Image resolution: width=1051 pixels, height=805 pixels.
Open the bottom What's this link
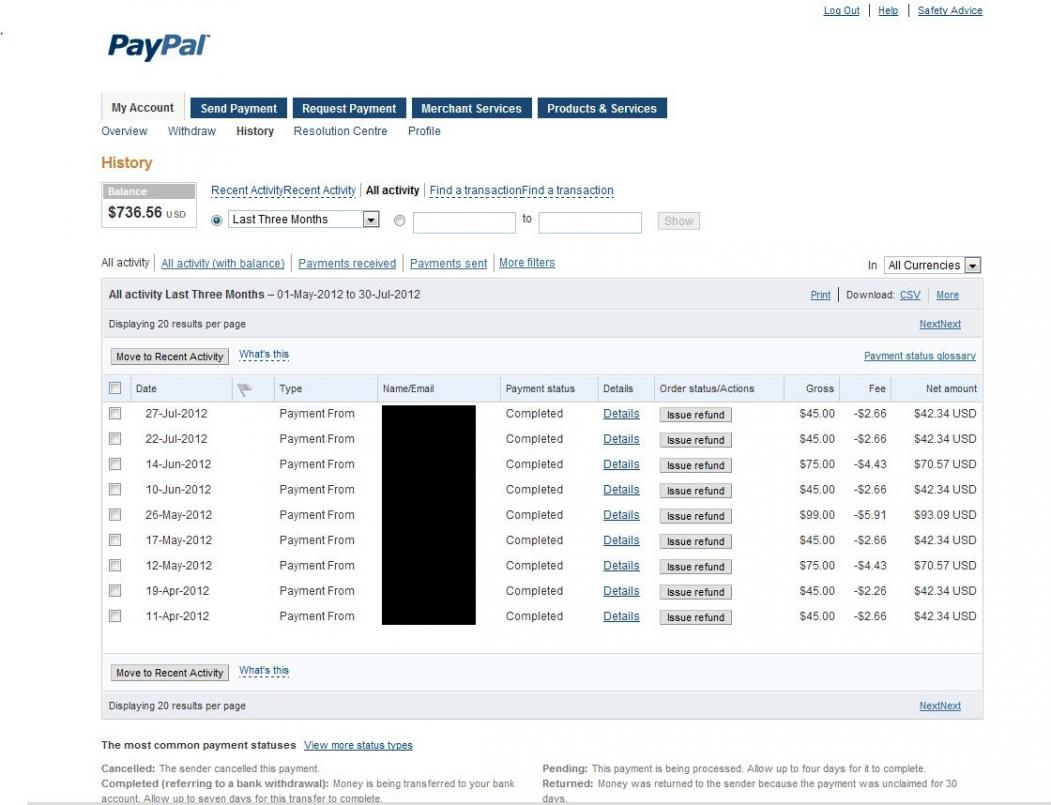264,670
